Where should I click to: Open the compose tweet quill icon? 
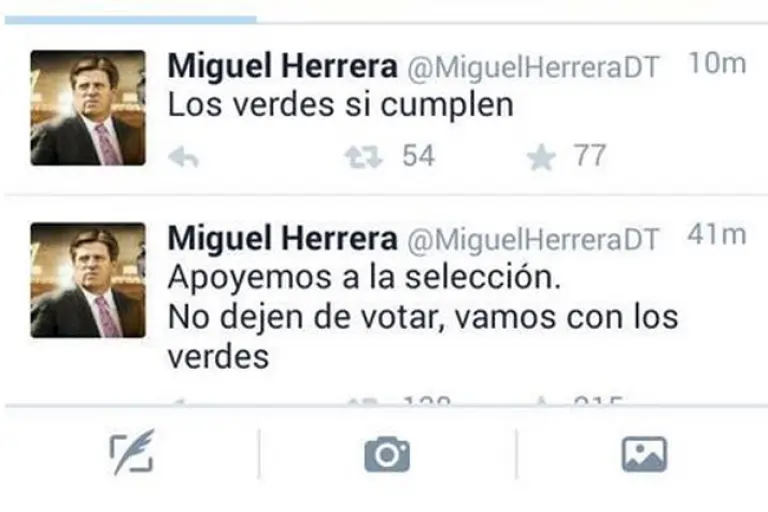[131, 453]
